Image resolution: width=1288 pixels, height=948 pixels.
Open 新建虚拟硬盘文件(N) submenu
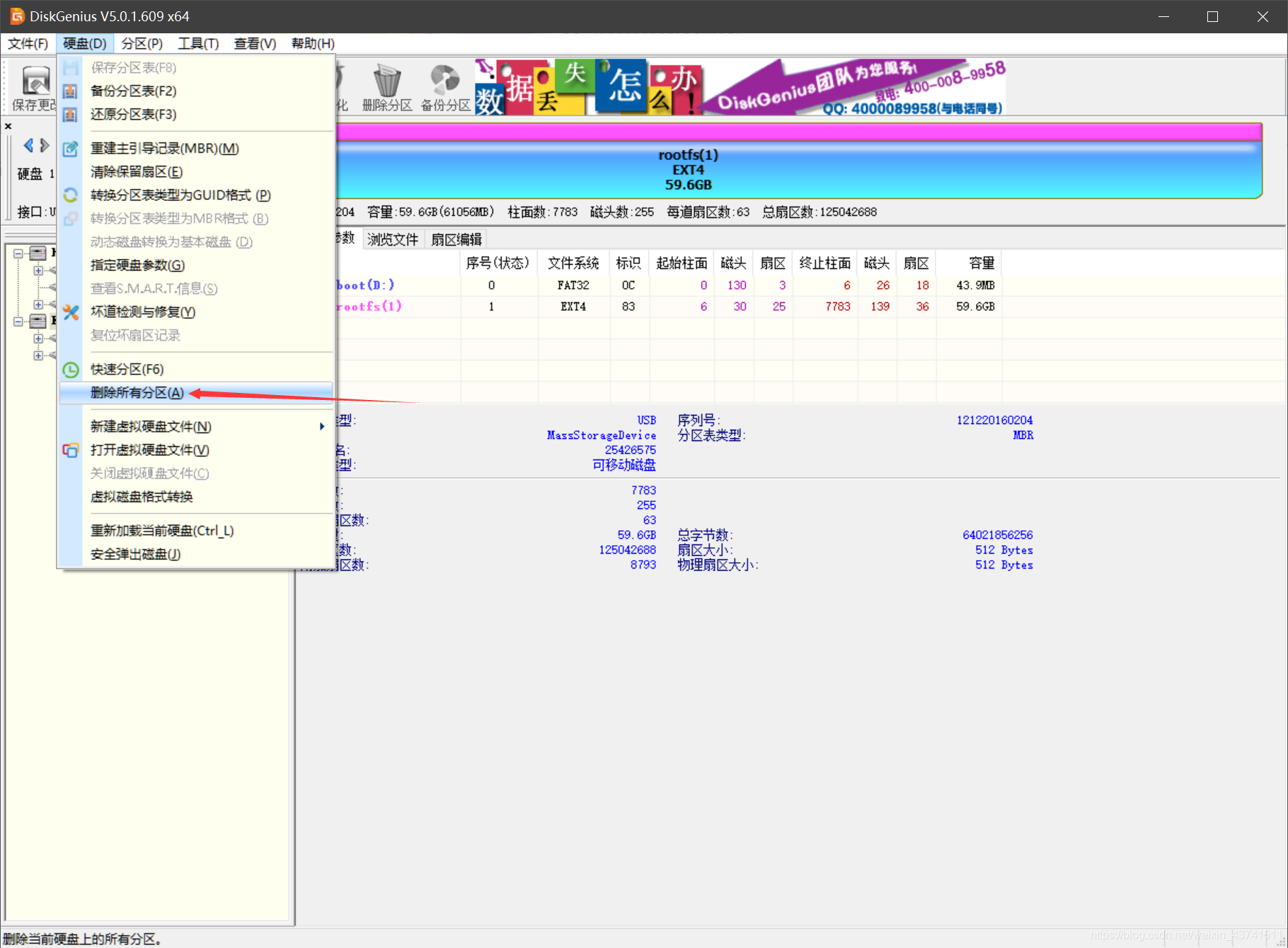[196, 427]
